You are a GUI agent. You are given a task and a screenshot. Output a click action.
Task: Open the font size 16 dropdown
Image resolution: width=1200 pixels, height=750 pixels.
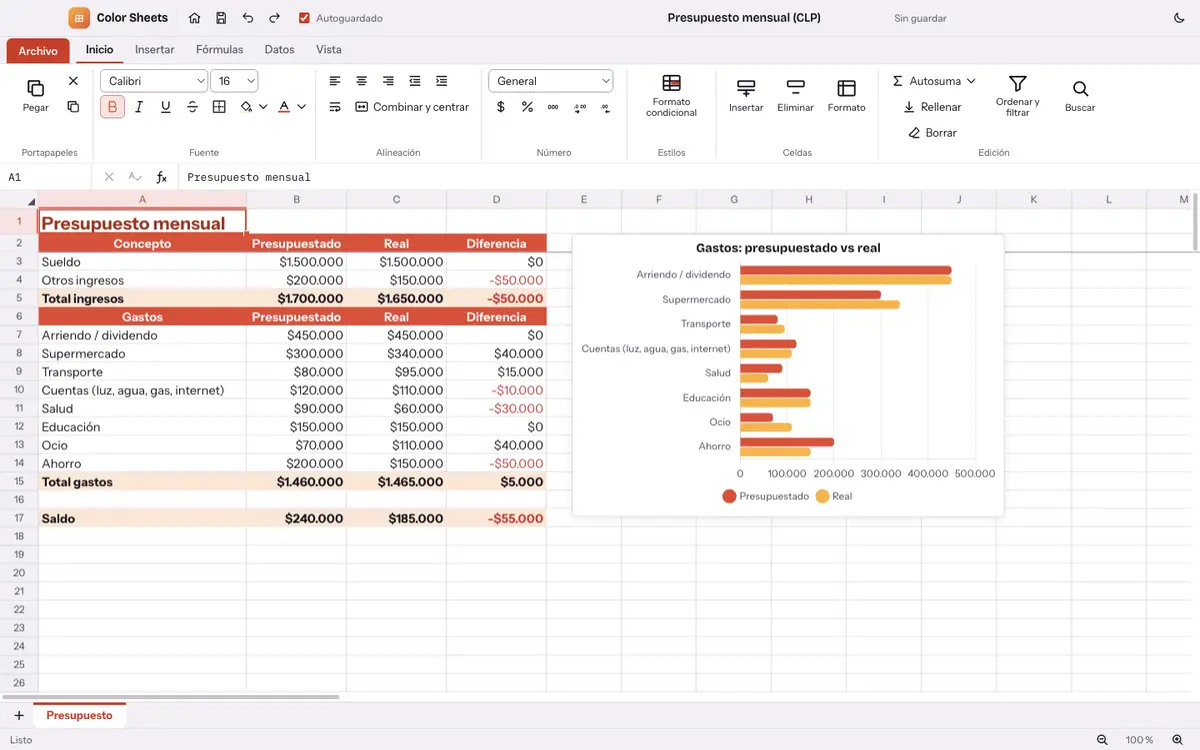[x=234, y=81]
